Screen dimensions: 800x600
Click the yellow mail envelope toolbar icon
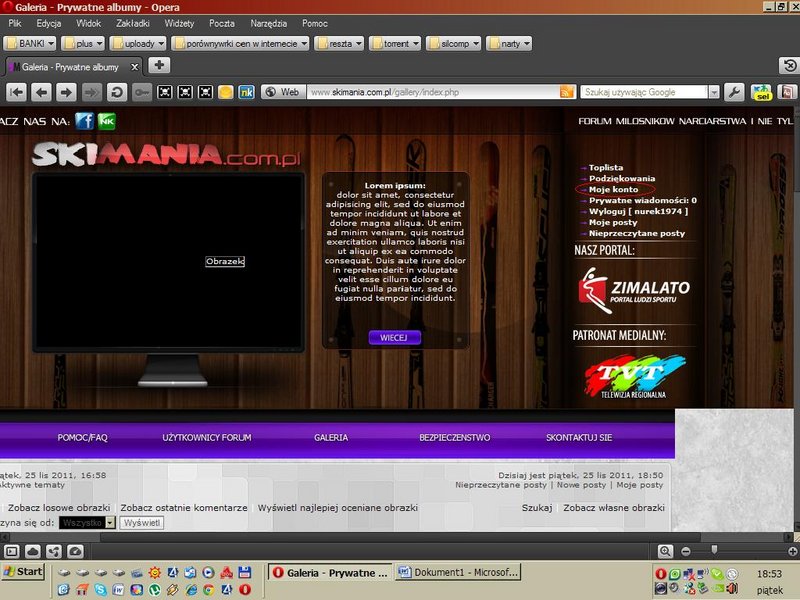pos(226,92)
